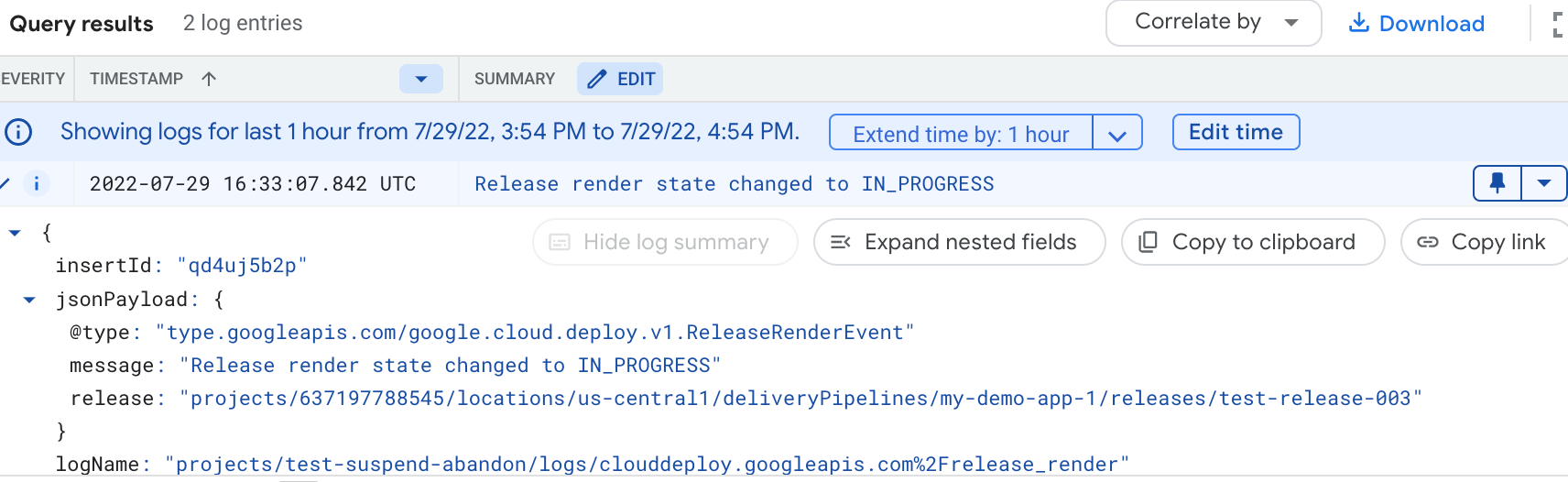Click Expand nested fields button
This screenshot has height=482, width=1568.
[959, 242]
